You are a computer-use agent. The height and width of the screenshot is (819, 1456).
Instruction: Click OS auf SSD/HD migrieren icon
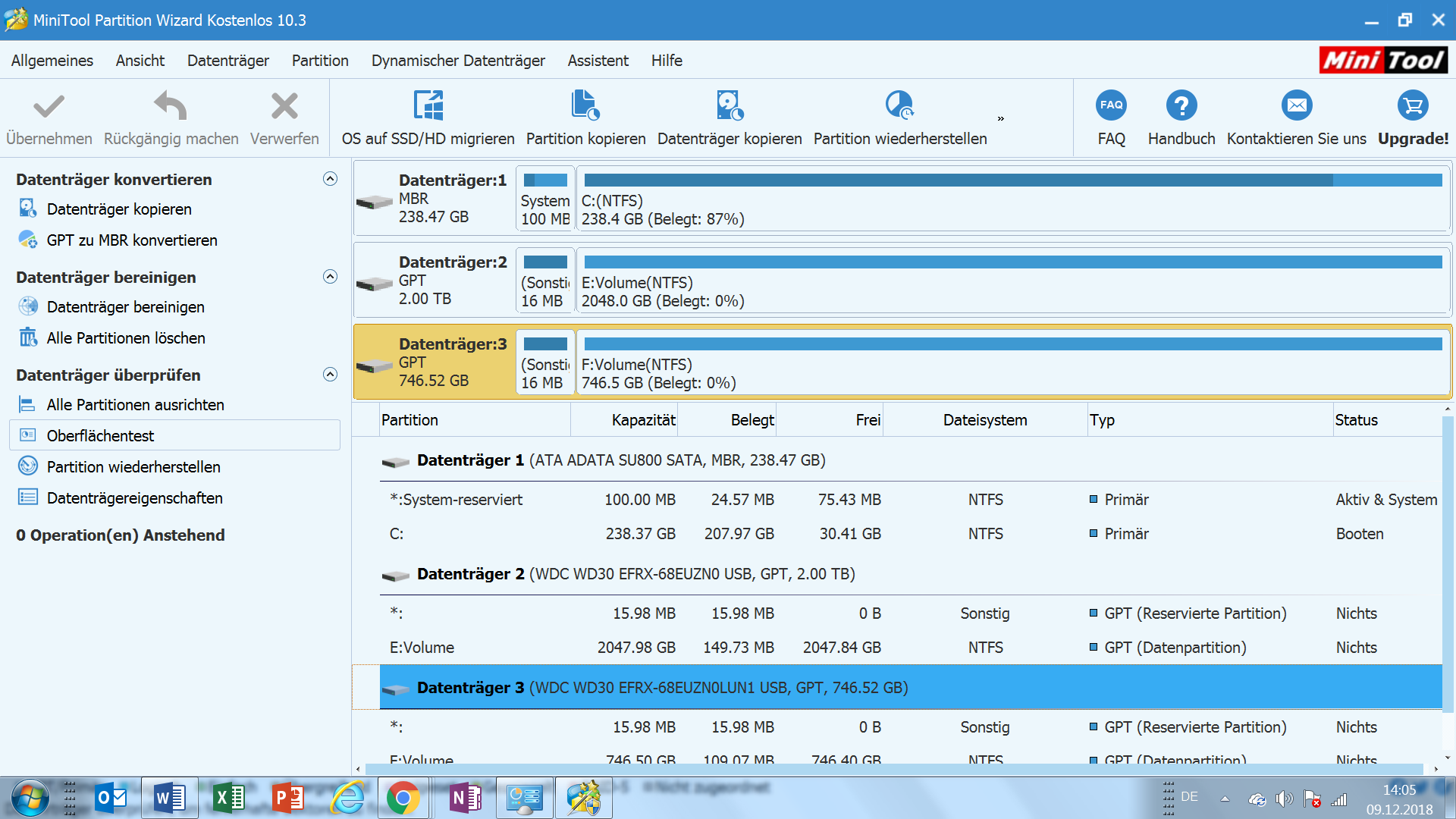pos(428,106)
